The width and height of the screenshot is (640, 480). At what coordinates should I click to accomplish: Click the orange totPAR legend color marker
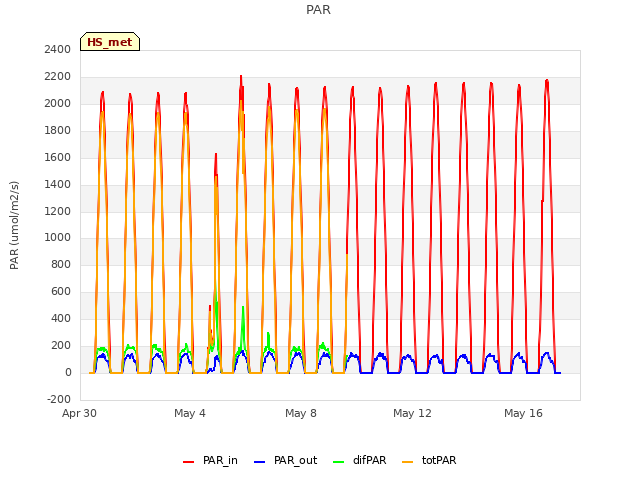click(x=407, y=462)
